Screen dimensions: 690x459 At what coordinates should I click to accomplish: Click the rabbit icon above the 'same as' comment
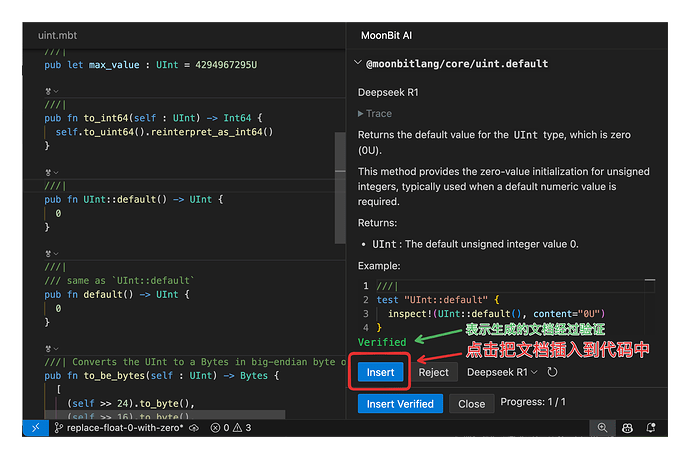pyautogui.click(x=48, y=253)
